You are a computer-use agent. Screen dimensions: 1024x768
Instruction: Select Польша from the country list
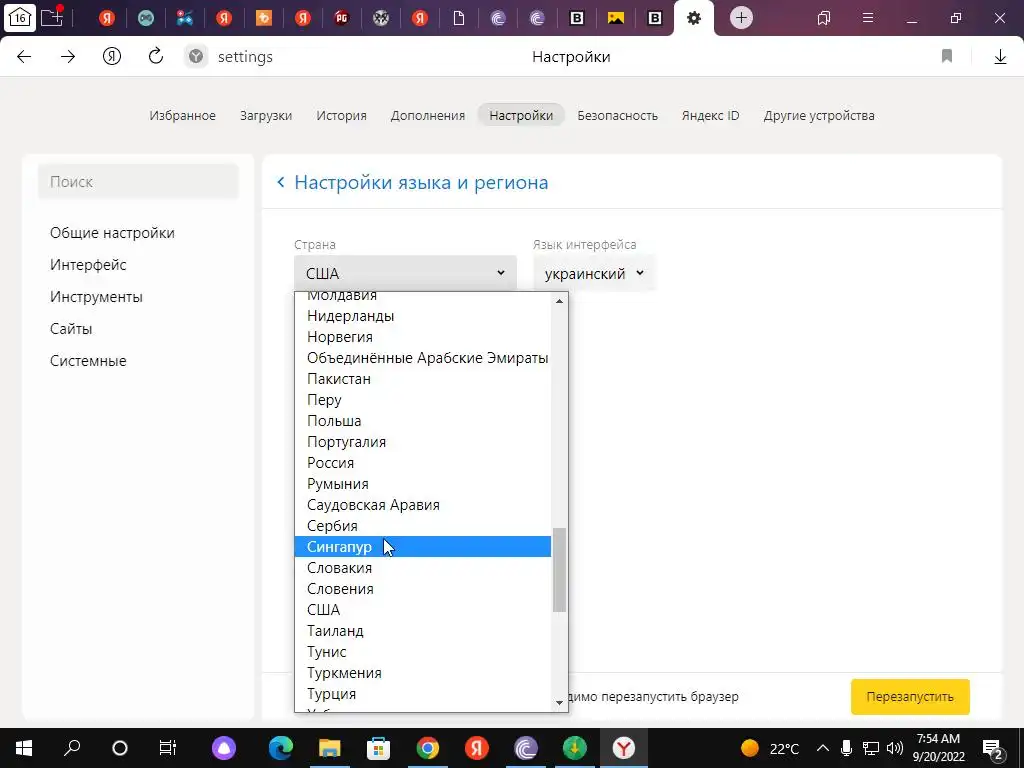423,421
